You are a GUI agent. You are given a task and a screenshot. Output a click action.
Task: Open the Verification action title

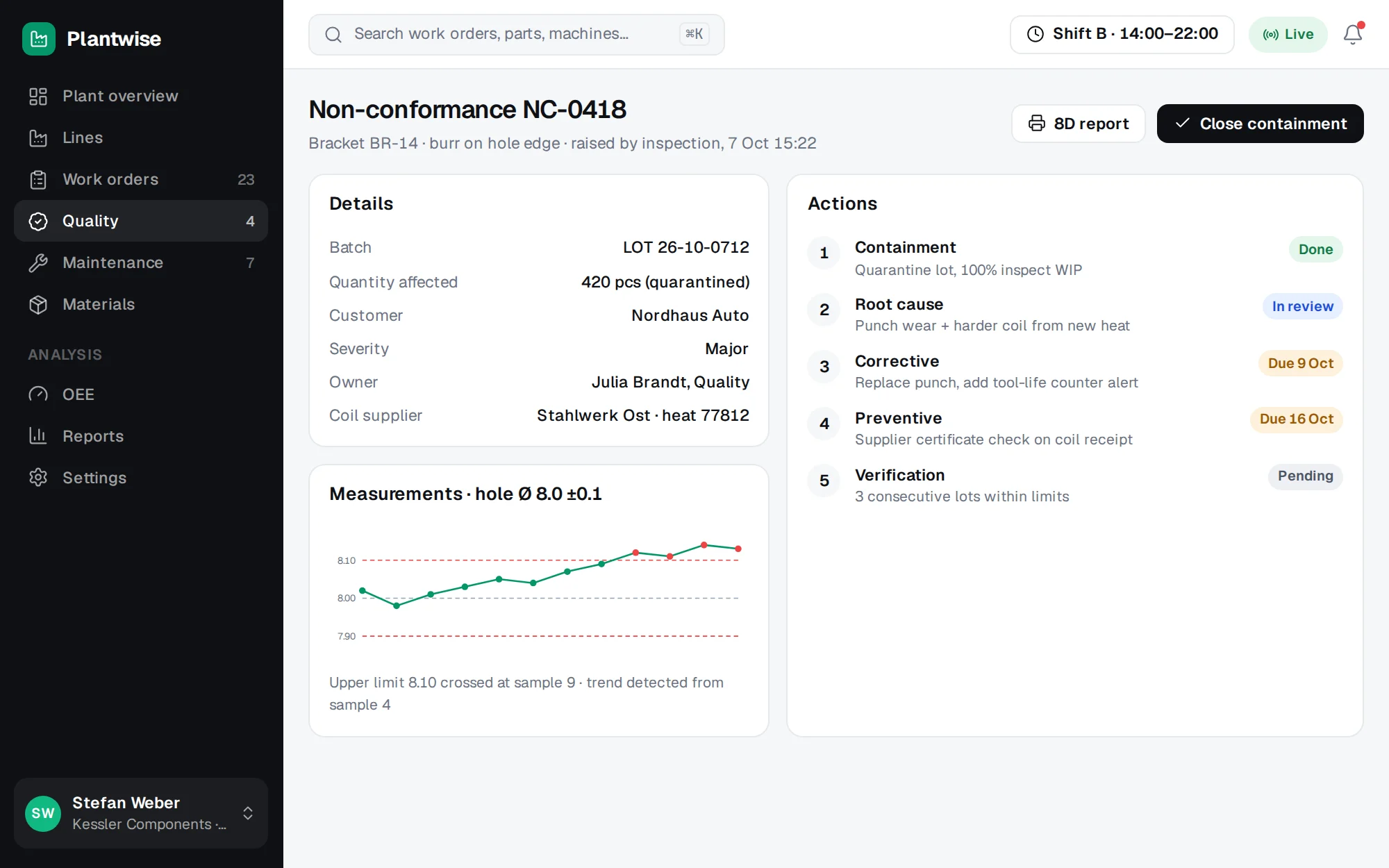899,475
